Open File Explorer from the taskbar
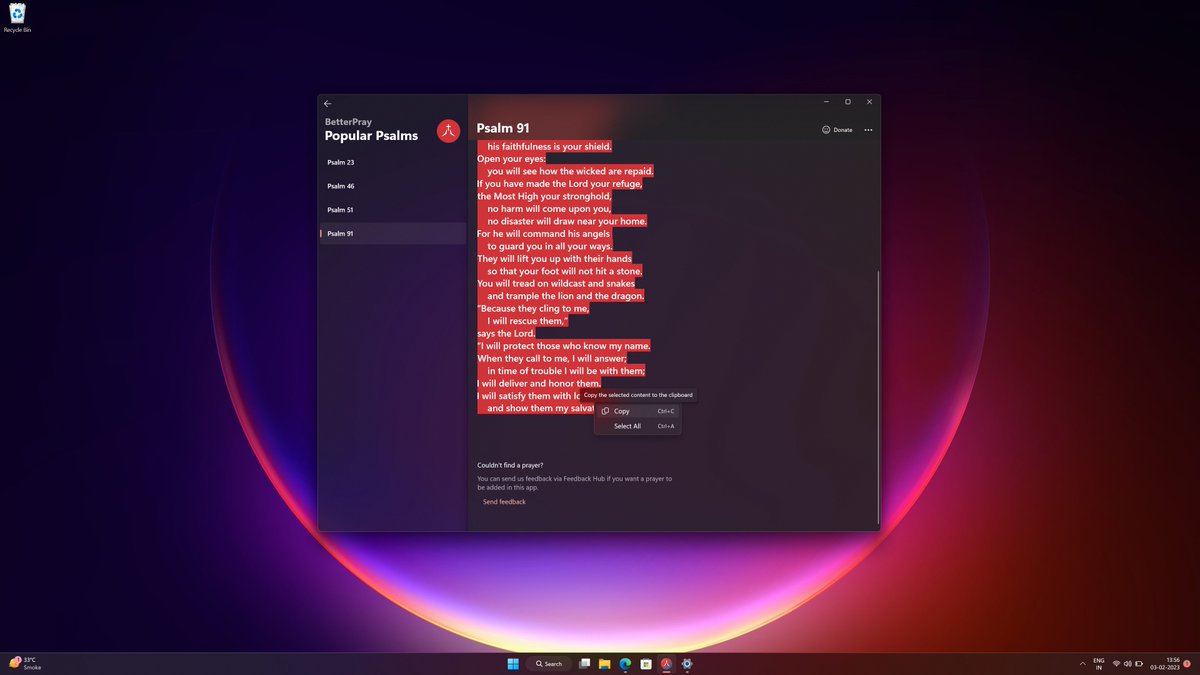 click(605, 663)
